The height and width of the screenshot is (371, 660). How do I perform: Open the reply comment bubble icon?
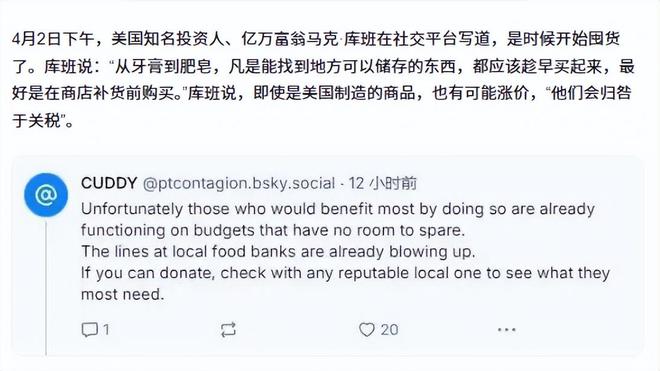[89, 330]
